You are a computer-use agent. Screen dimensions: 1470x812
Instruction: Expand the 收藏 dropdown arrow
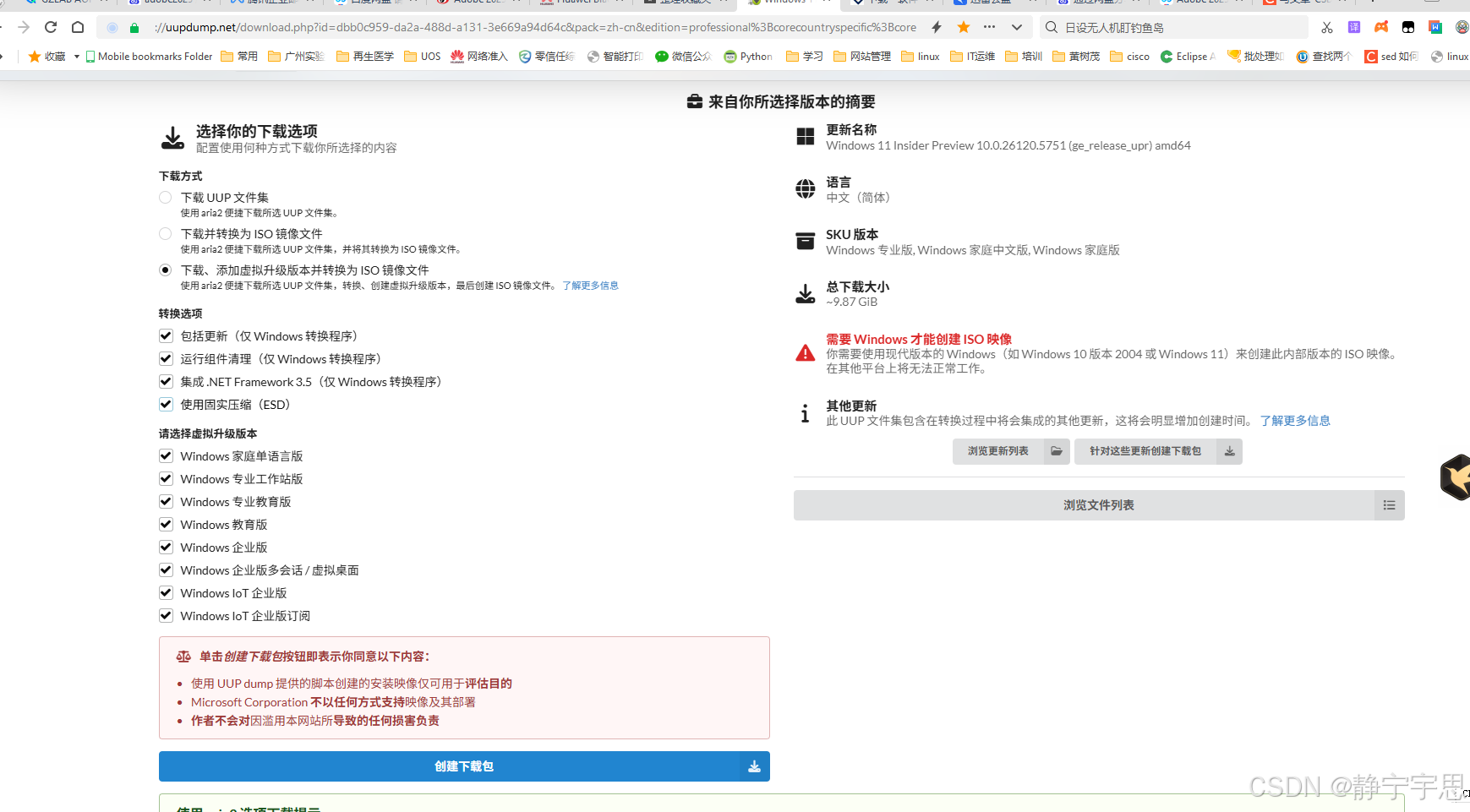coord(77,57)
